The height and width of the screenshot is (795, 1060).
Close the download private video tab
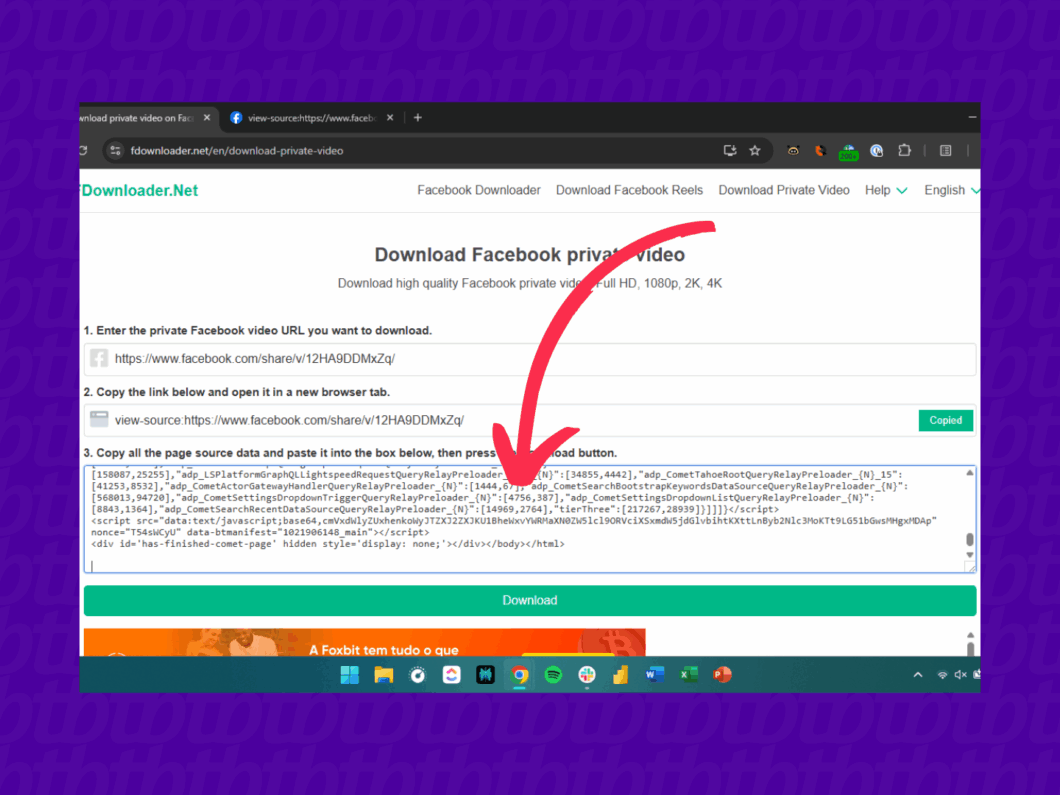pyautogui.click(x=207, y=118)
